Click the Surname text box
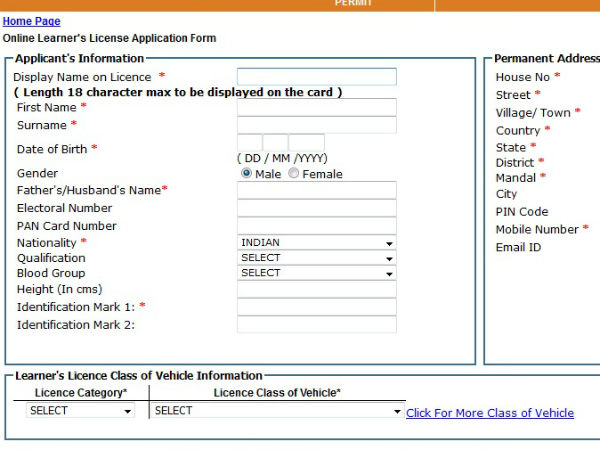Screen dimensions: 600x450 pyautogui.click(x=316, y=125)
